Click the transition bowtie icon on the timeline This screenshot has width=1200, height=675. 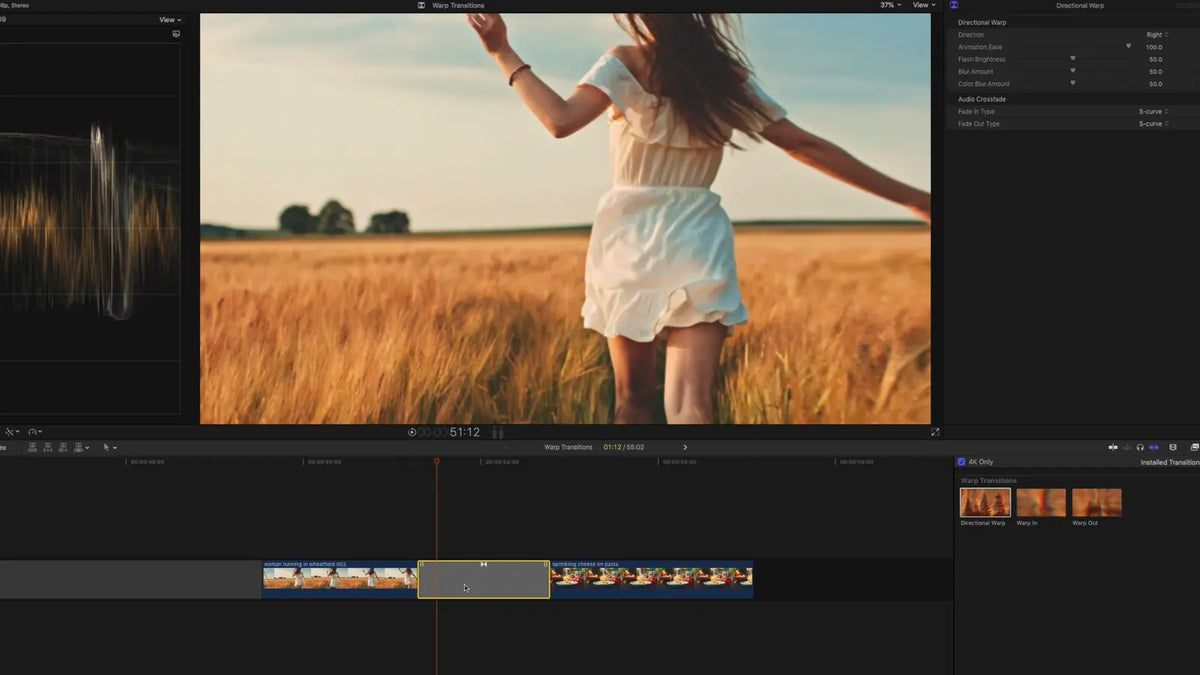tap(484, 564)
